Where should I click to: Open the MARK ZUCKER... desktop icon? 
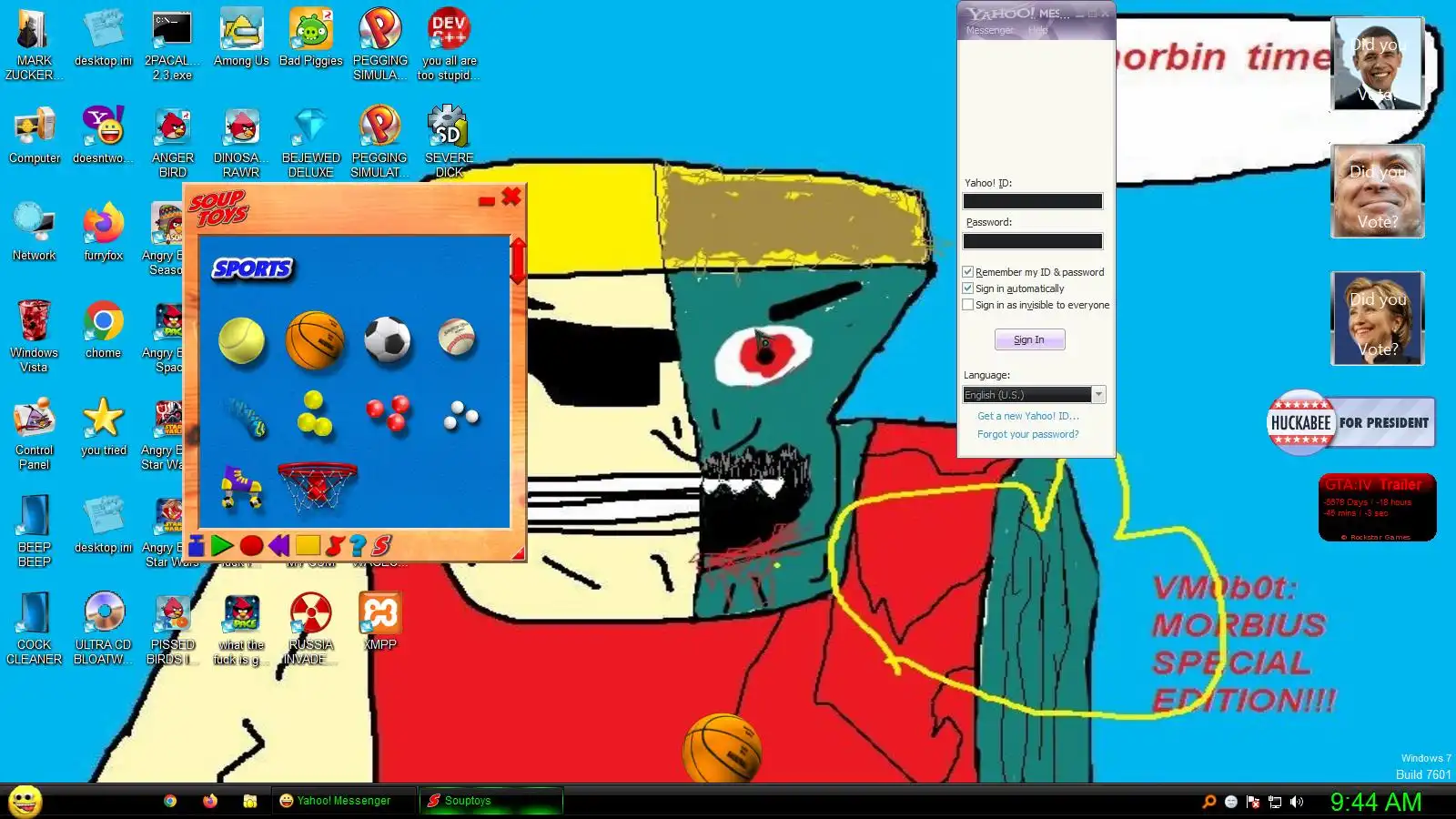coord(35,45)
